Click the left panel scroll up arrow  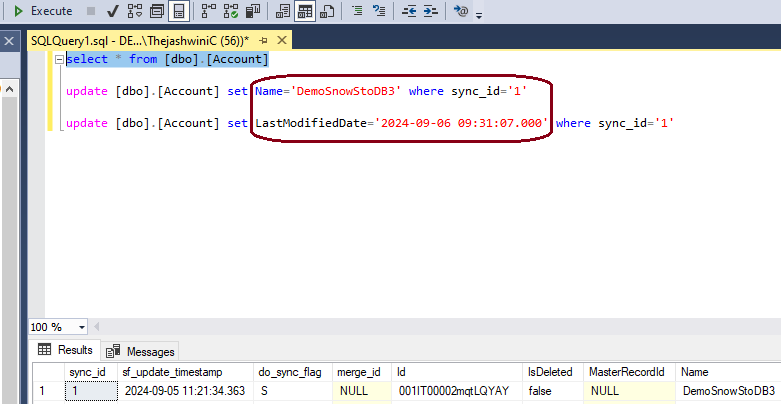point(9,90)
